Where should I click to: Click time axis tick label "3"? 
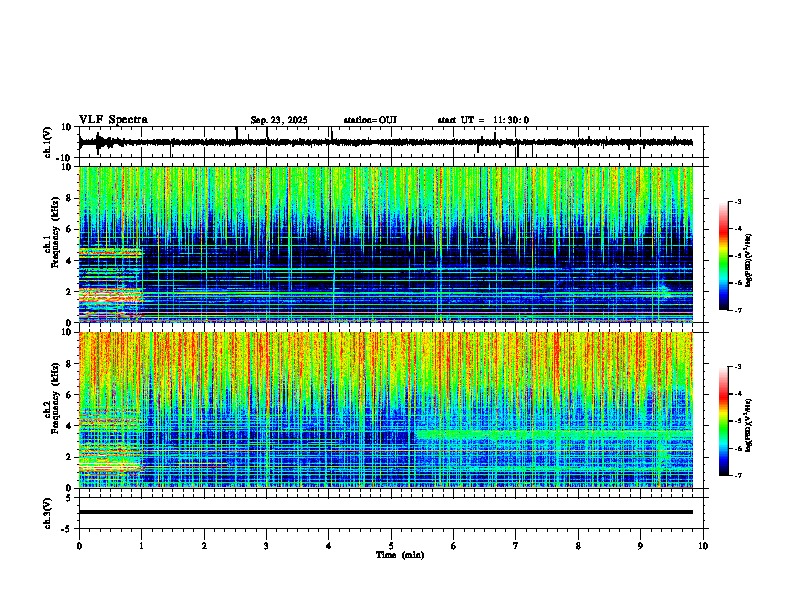click(266, 546)
